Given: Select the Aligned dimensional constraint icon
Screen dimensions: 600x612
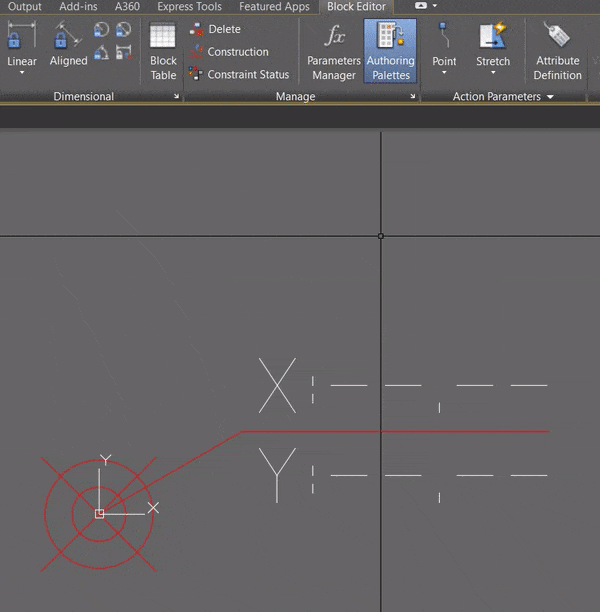Looking at the screenshot, I should click(68, 35).
